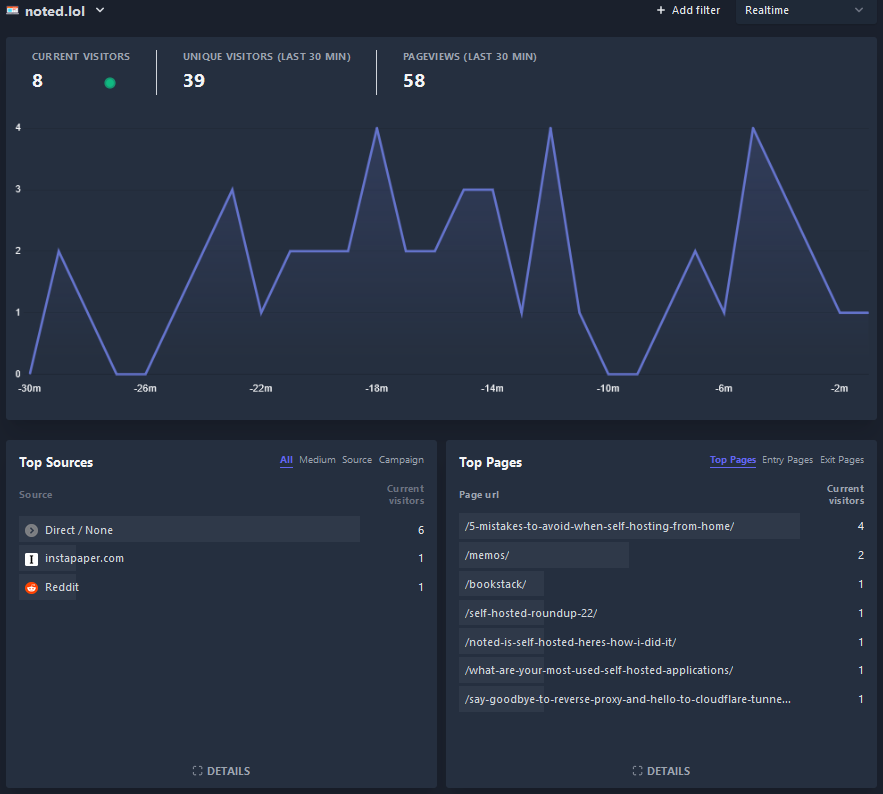Image resolution: width=883 pixels, height=794 pixels.
Task: Click the noted.lol site favicon
Action: coord(12,10)
